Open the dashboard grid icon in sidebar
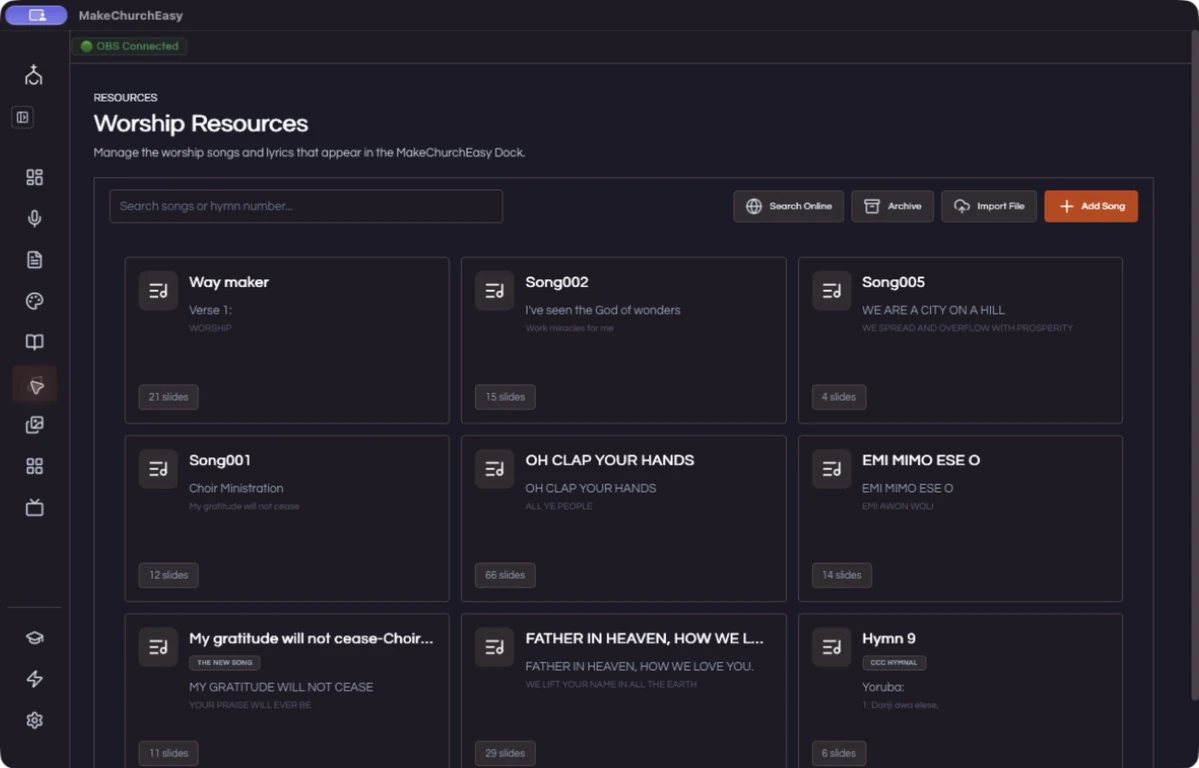 click(34, 177)
